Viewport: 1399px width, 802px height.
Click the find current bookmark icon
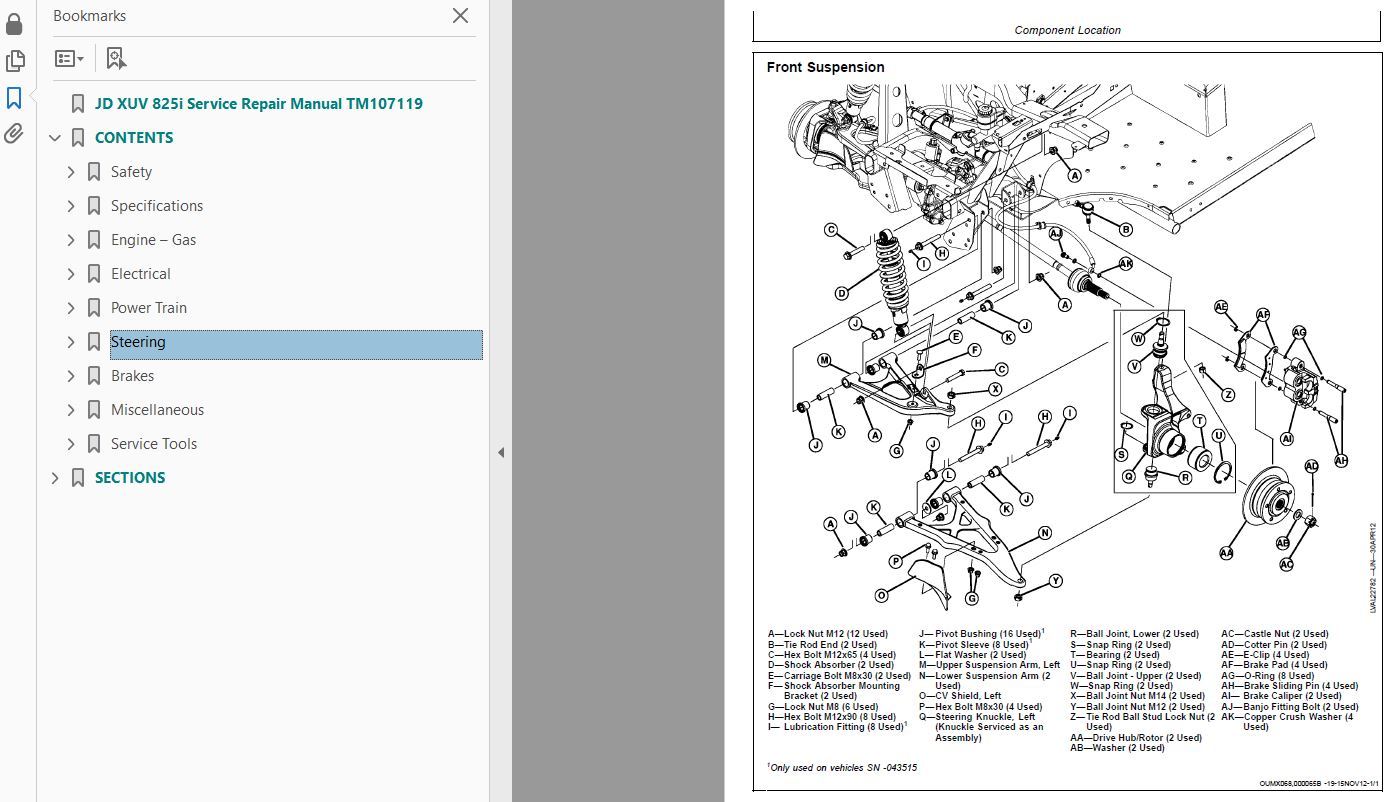[x=117, y=59]
